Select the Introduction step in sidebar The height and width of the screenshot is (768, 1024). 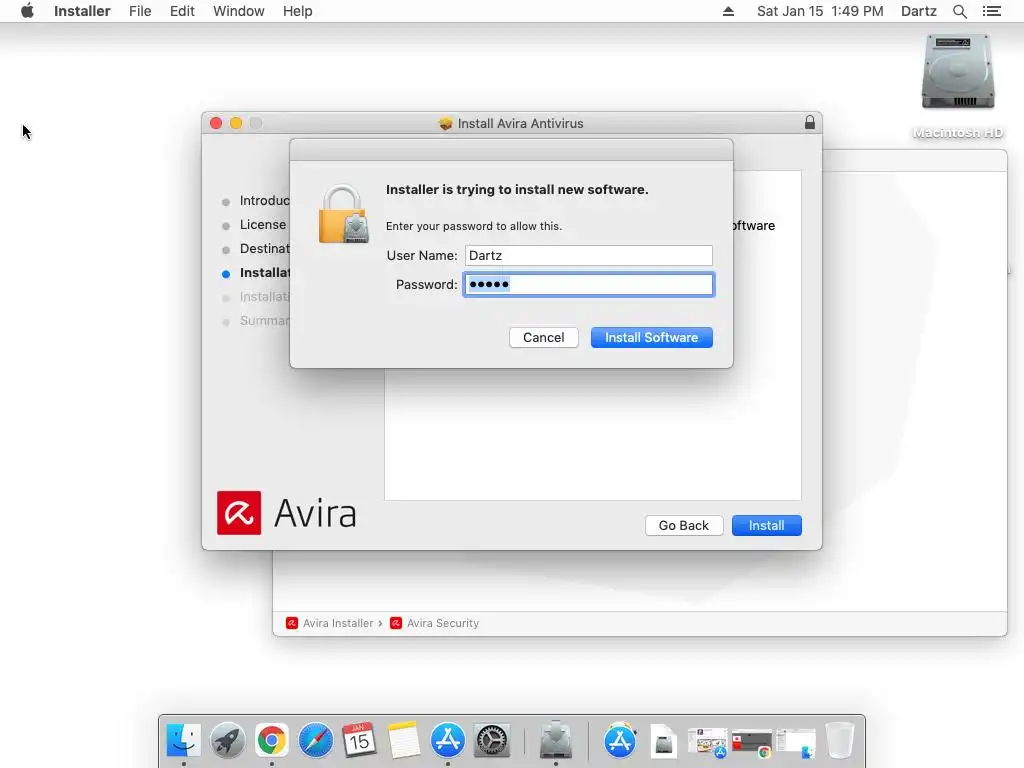click(264, 200)
